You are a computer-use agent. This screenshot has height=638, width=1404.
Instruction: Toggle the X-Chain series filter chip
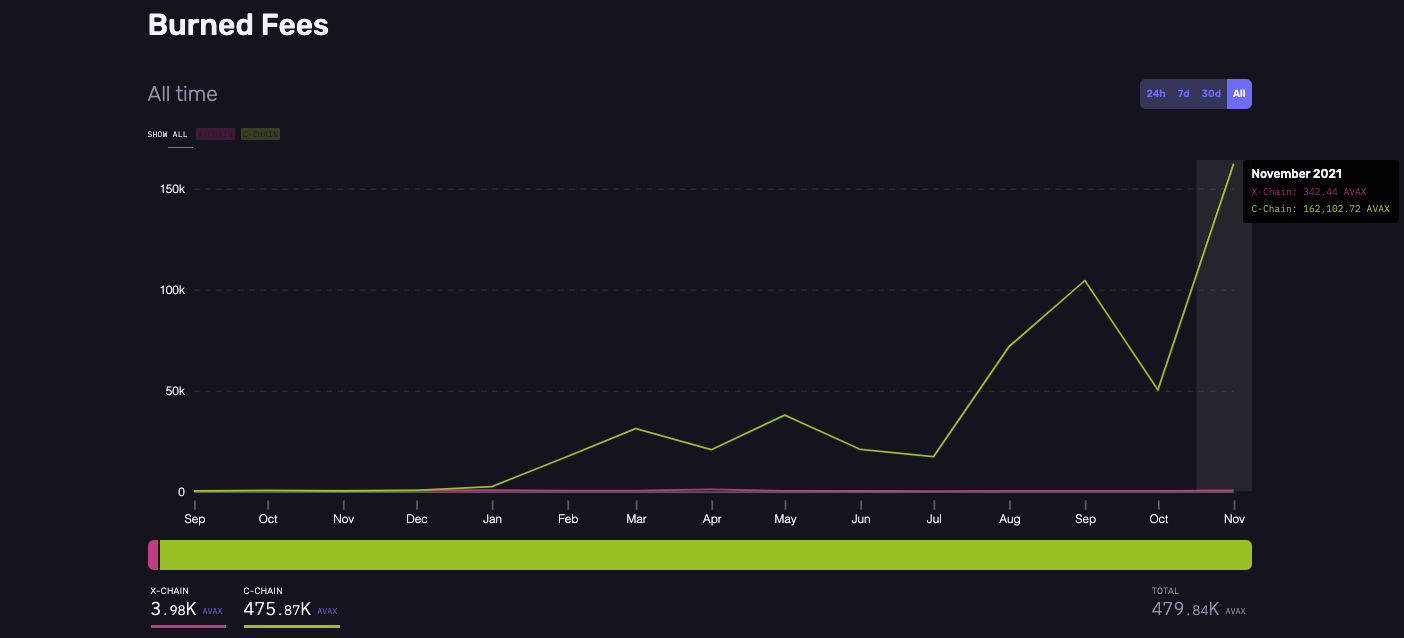pyautogui.click(x=215, y=134)
